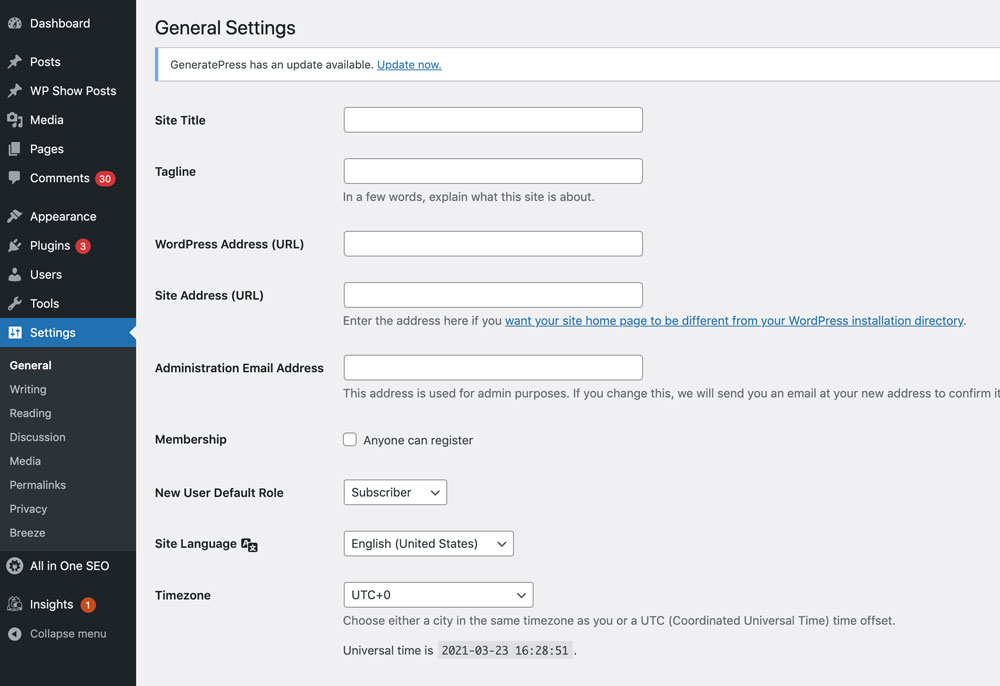Image resolution: width=1000 pixels, height=686 pixels.
Task: Open the Pages menu
Action: click(68, 149)
